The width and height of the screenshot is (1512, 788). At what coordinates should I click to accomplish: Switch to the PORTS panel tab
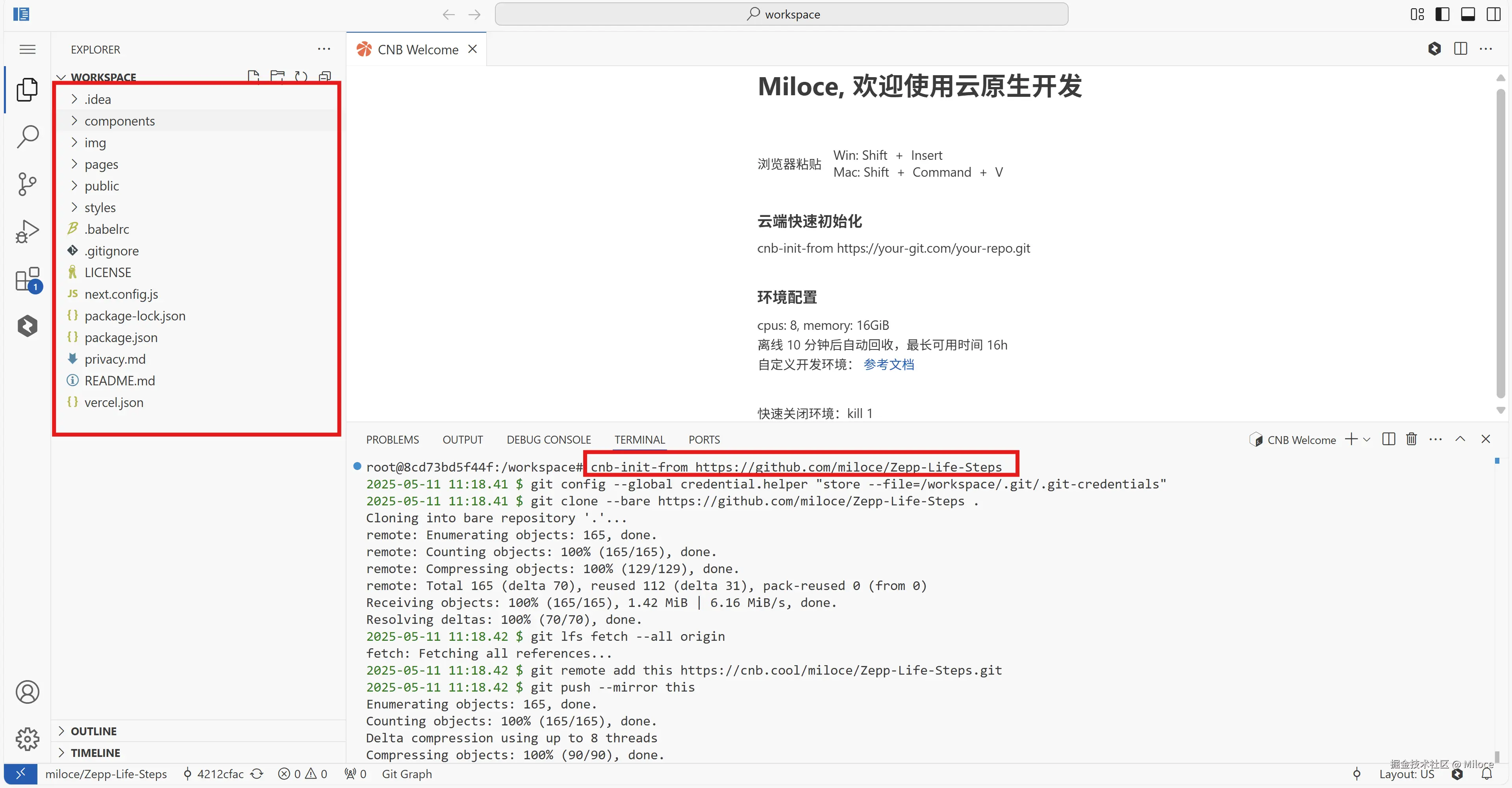coord(704,440)
